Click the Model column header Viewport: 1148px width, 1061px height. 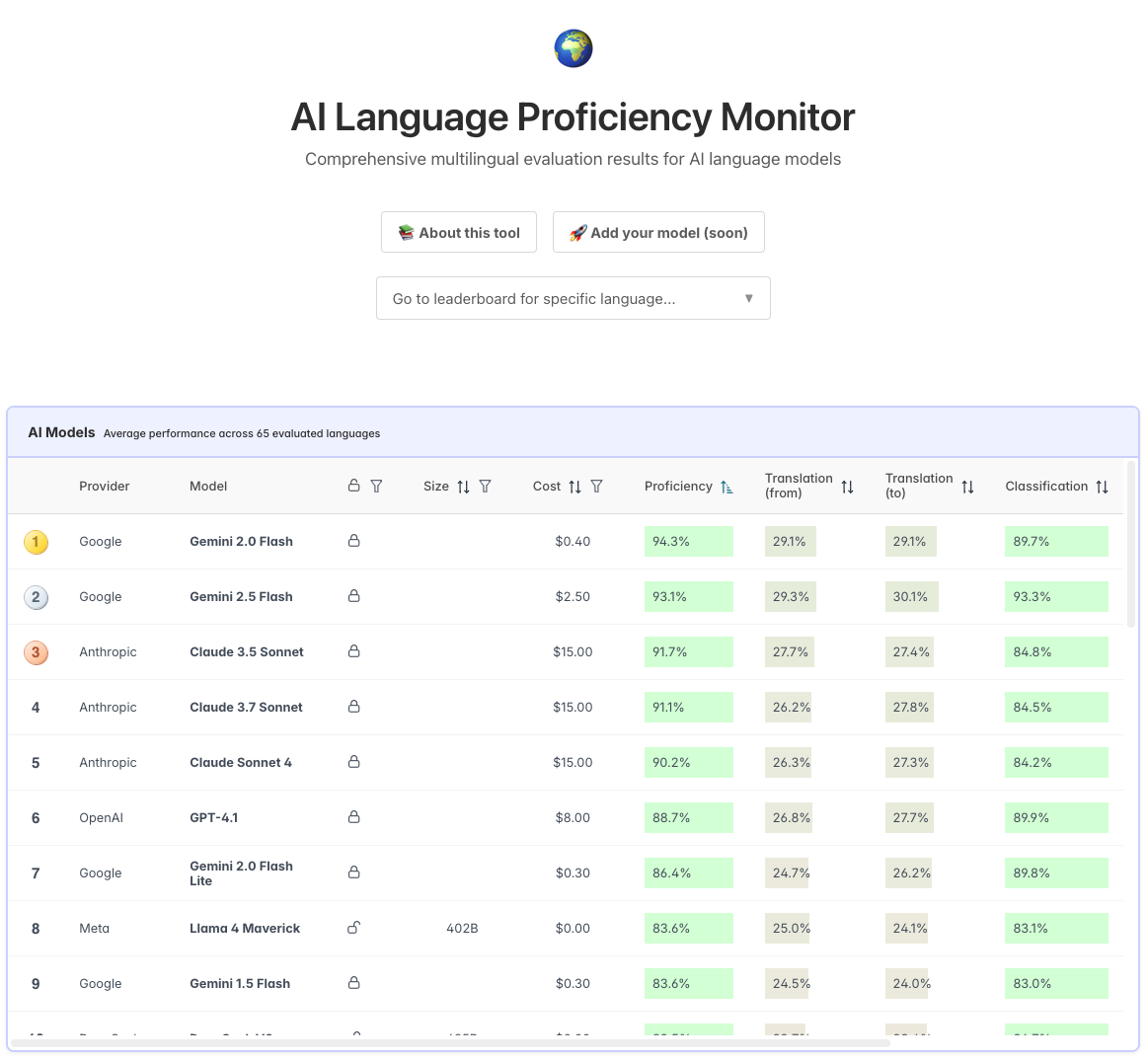click(208, 487)
